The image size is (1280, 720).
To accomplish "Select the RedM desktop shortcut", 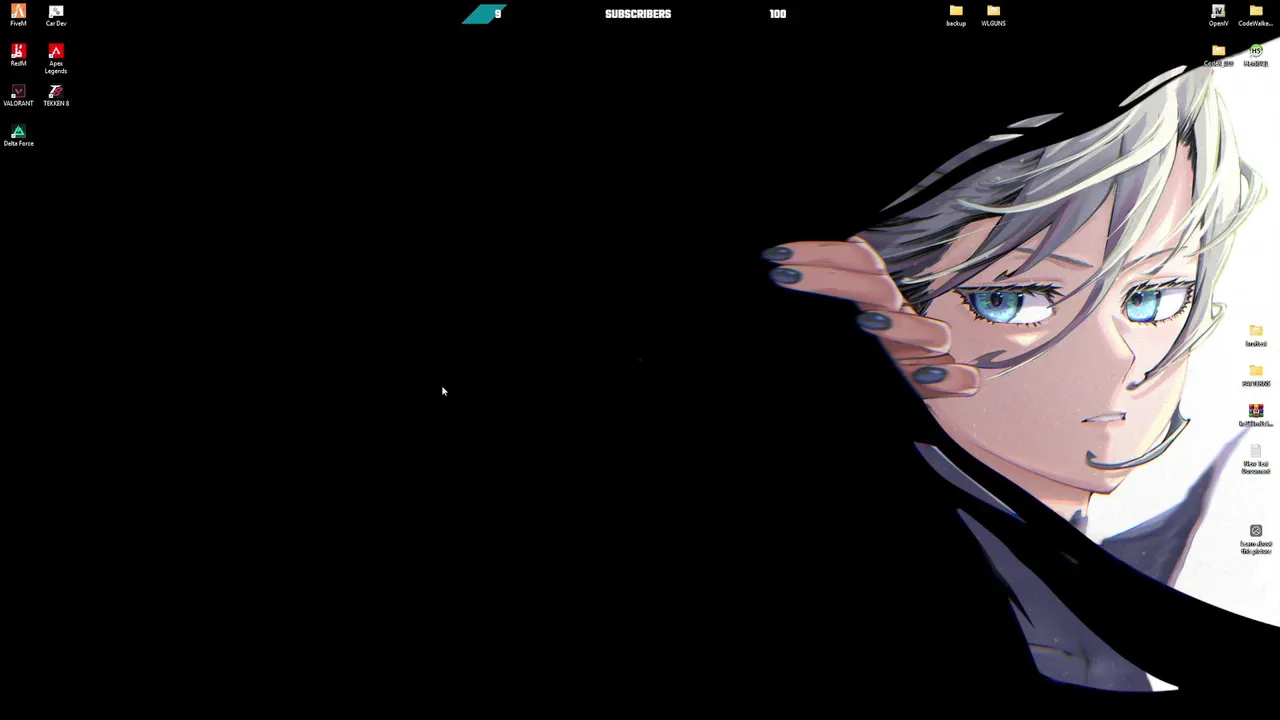I will [x=18, y=55].
